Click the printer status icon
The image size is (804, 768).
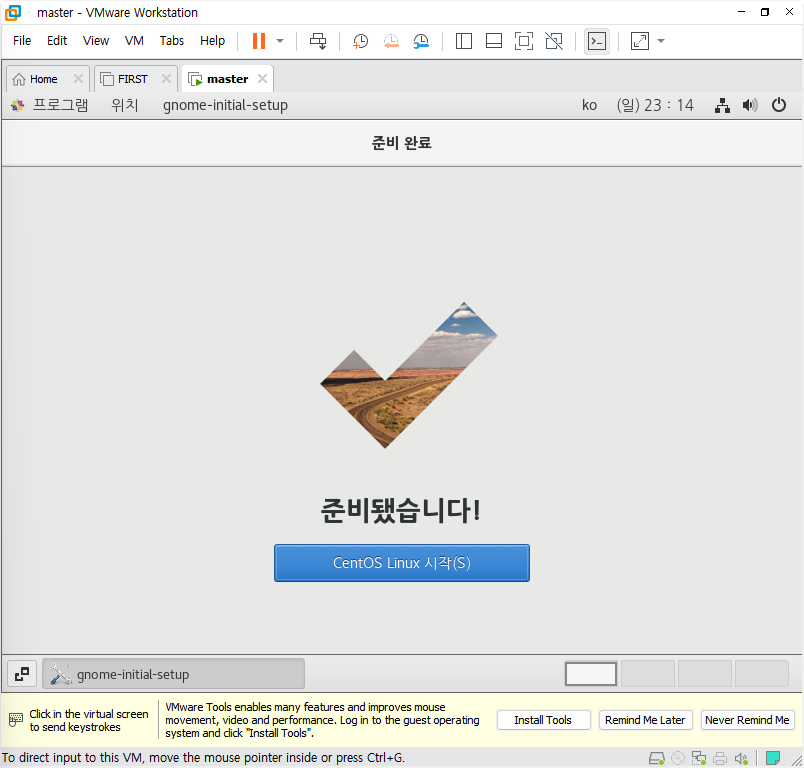[x=719, y=758]
